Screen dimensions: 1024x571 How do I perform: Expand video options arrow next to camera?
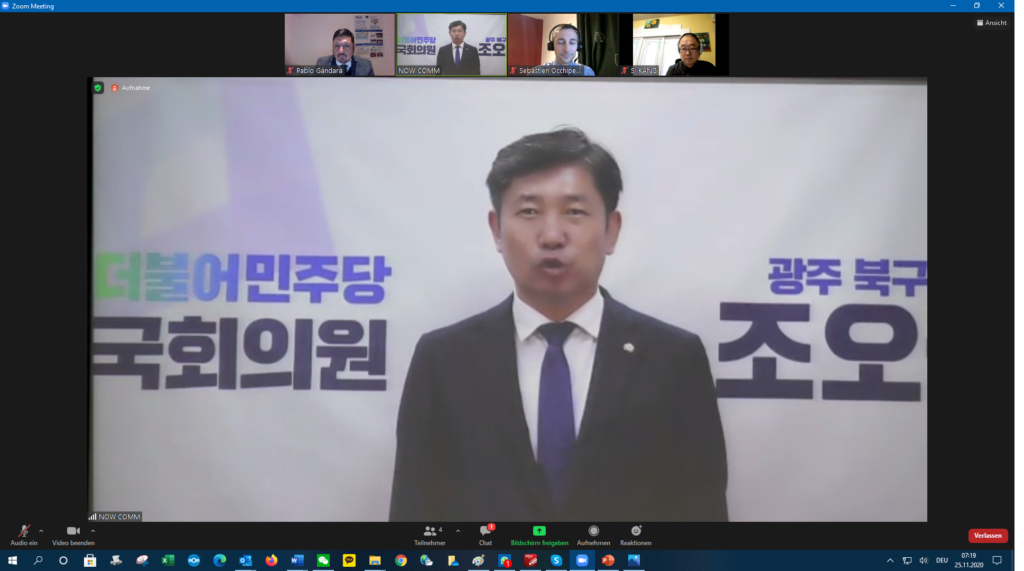click(x=93, y=531)
